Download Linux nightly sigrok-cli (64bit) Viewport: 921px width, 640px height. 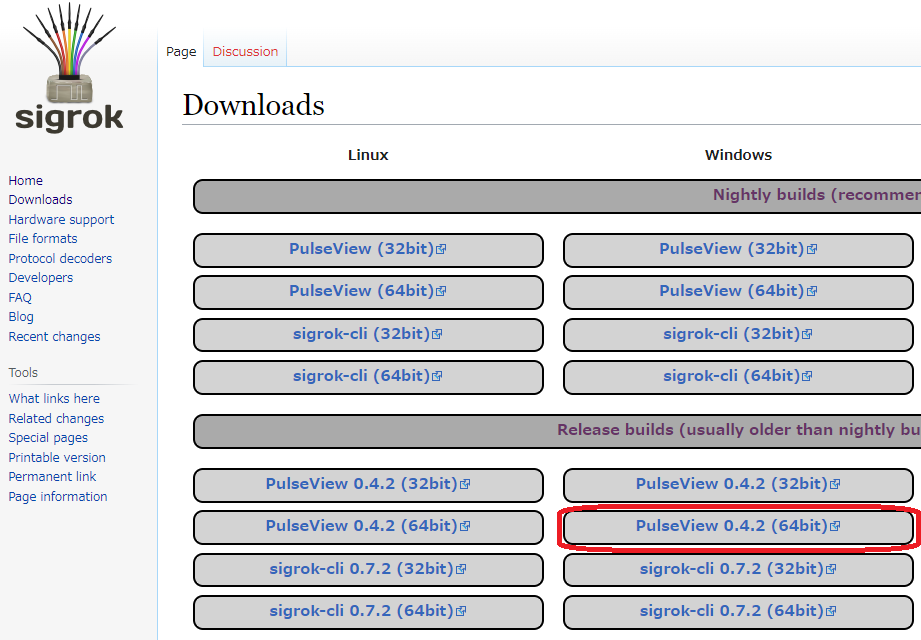point(368,376)
